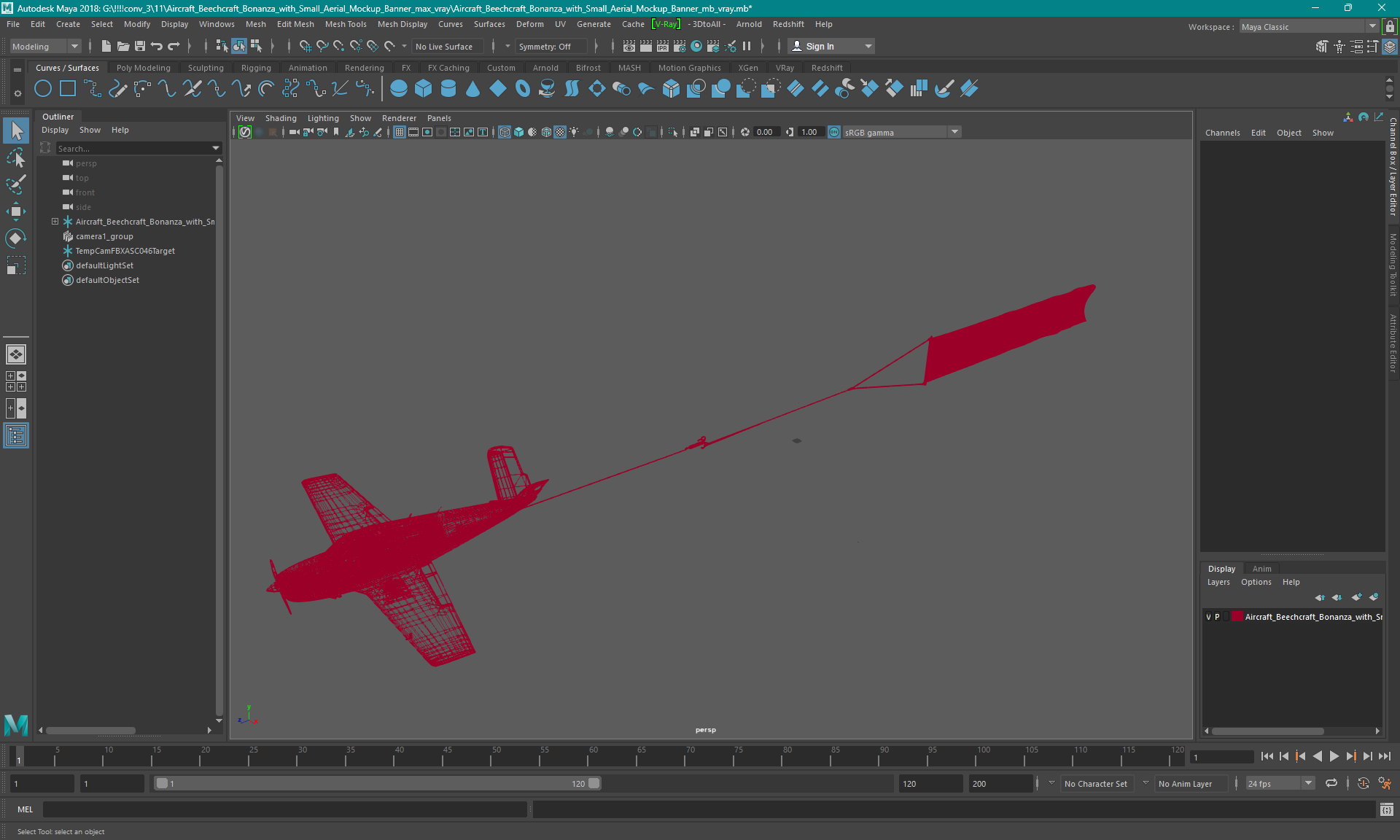Click the Undo arrow icon
This screenshot has height=840, width=1400.
tap(157, 46)
